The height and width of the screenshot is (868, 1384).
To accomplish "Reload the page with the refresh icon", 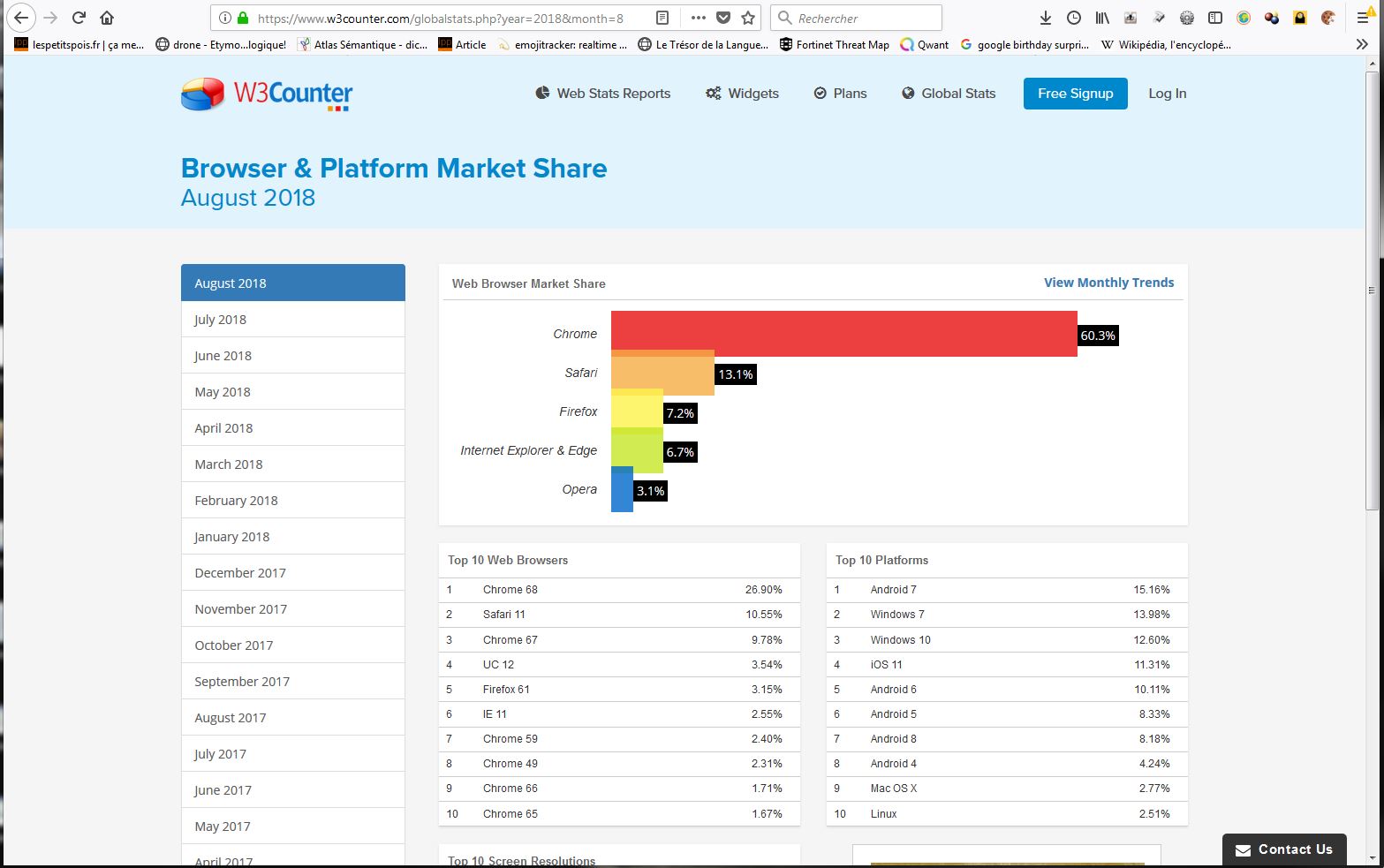I will [79, 18].
